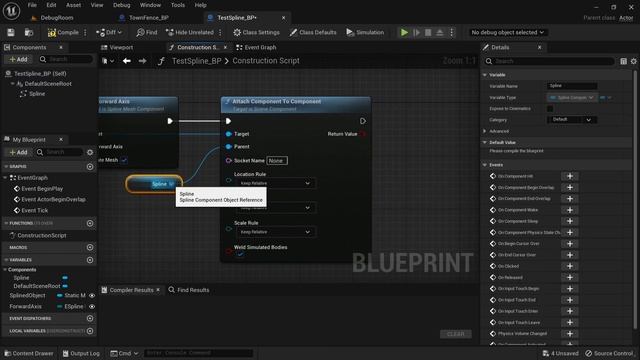Image resolution: width=640 pixels, height=360 pixels.
Task: Start Simulation mode
Action: [365, 32]
